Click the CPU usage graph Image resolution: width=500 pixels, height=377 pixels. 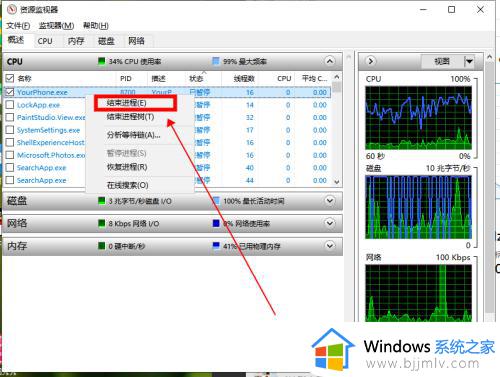point(418,118)
